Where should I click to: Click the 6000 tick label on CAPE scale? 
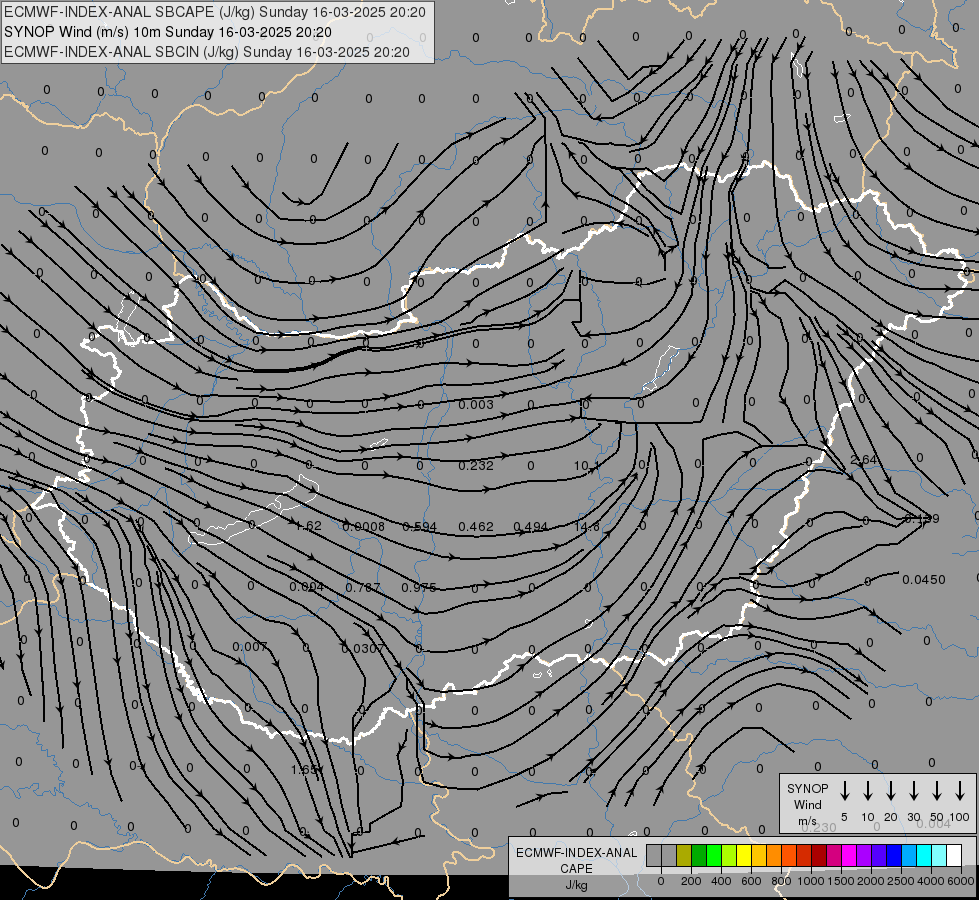961,881
